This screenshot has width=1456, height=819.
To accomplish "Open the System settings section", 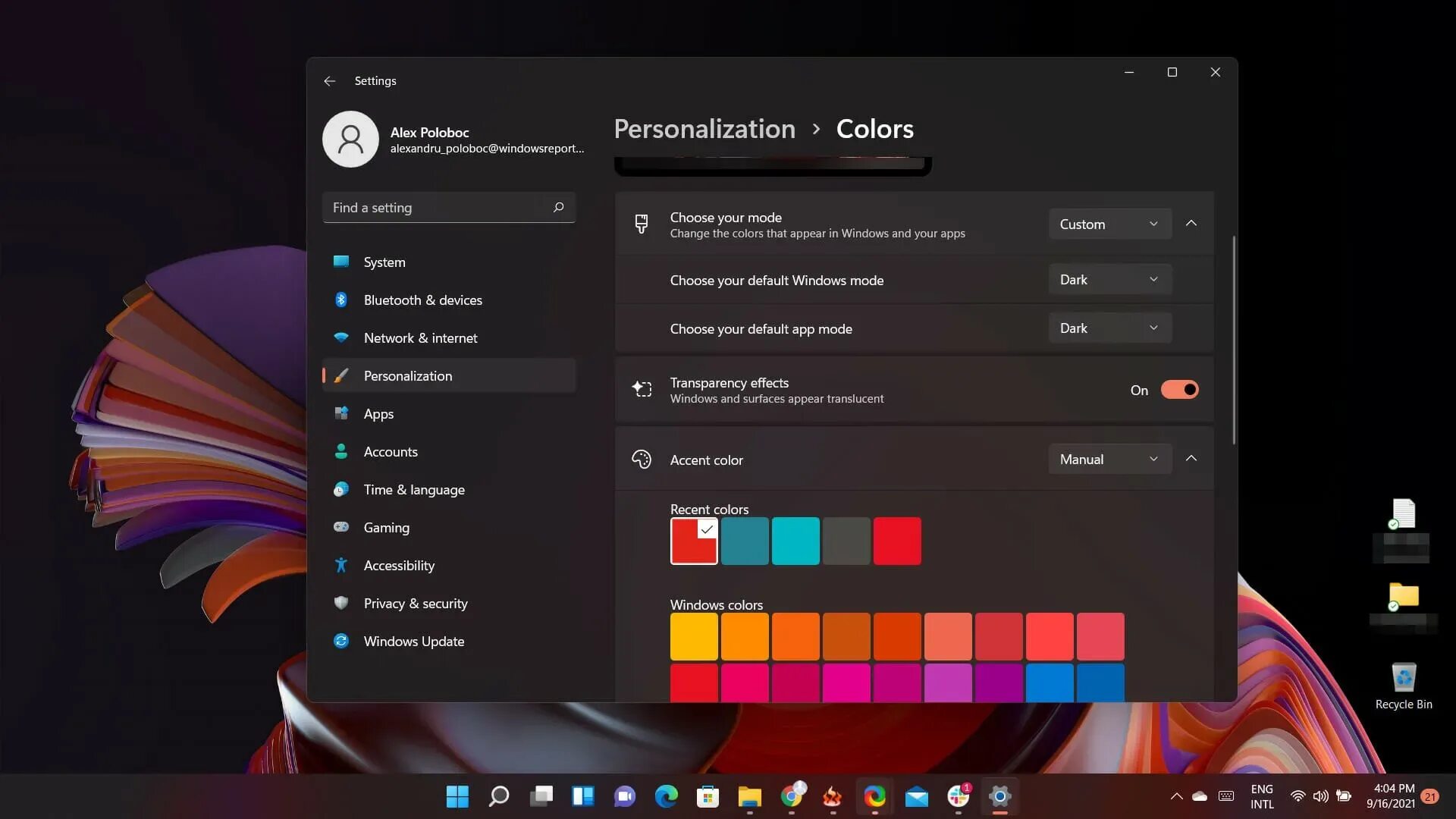I will (x=384, y=262).
